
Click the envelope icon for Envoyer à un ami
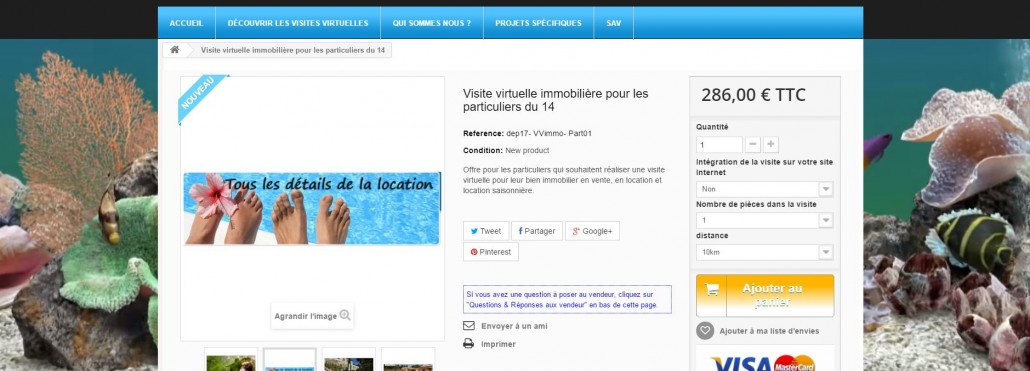pyautogui.click(x=468, y=326)
